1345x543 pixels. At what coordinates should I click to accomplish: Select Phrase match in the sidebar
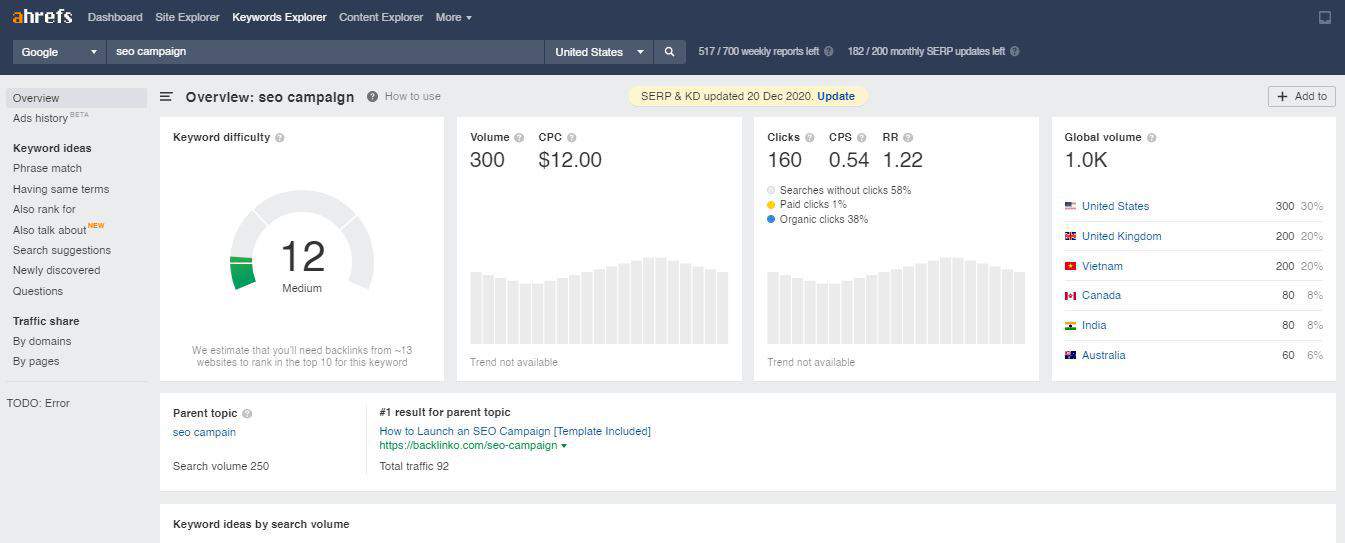tap(47, 168)
